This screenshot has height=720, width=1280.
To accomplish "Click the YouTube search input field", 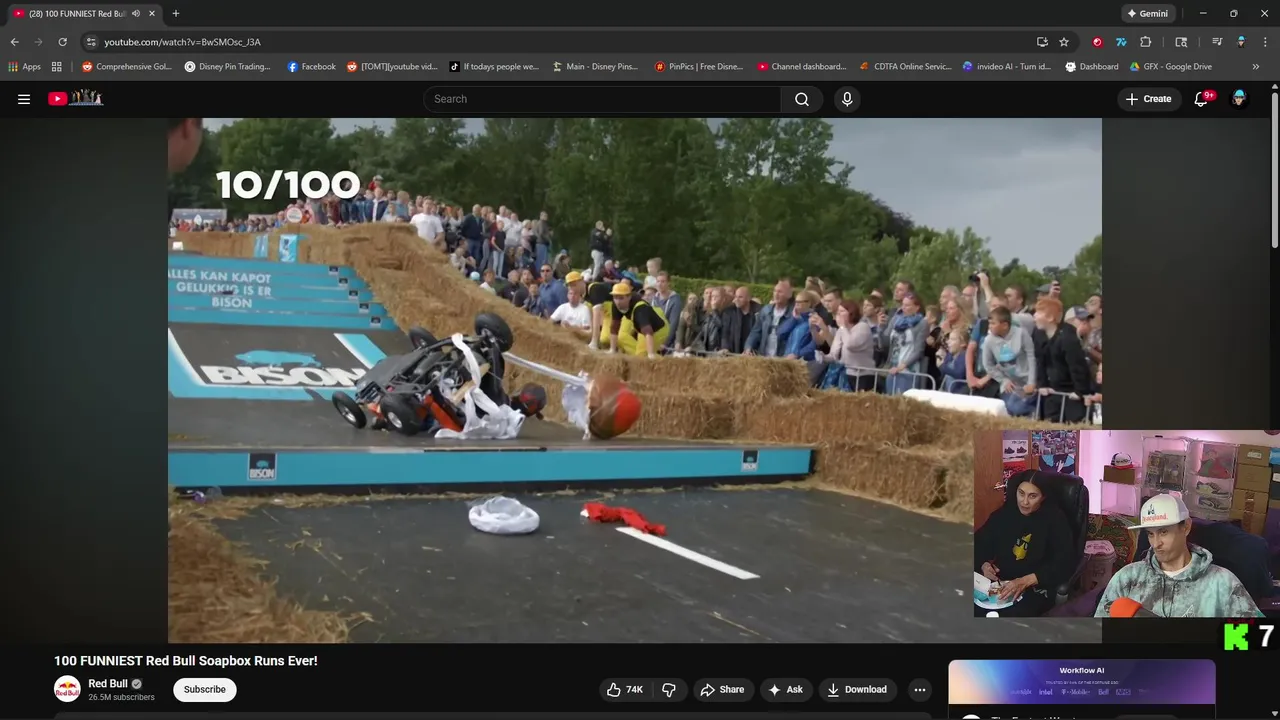I will [x=603, y=99].
